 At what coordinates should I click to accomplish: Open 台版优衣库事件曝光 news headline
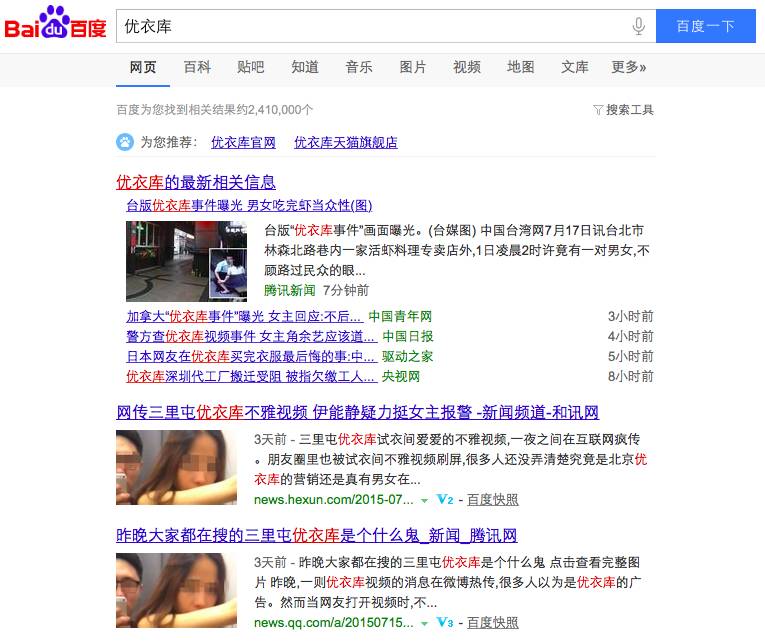tap(249, 205)
